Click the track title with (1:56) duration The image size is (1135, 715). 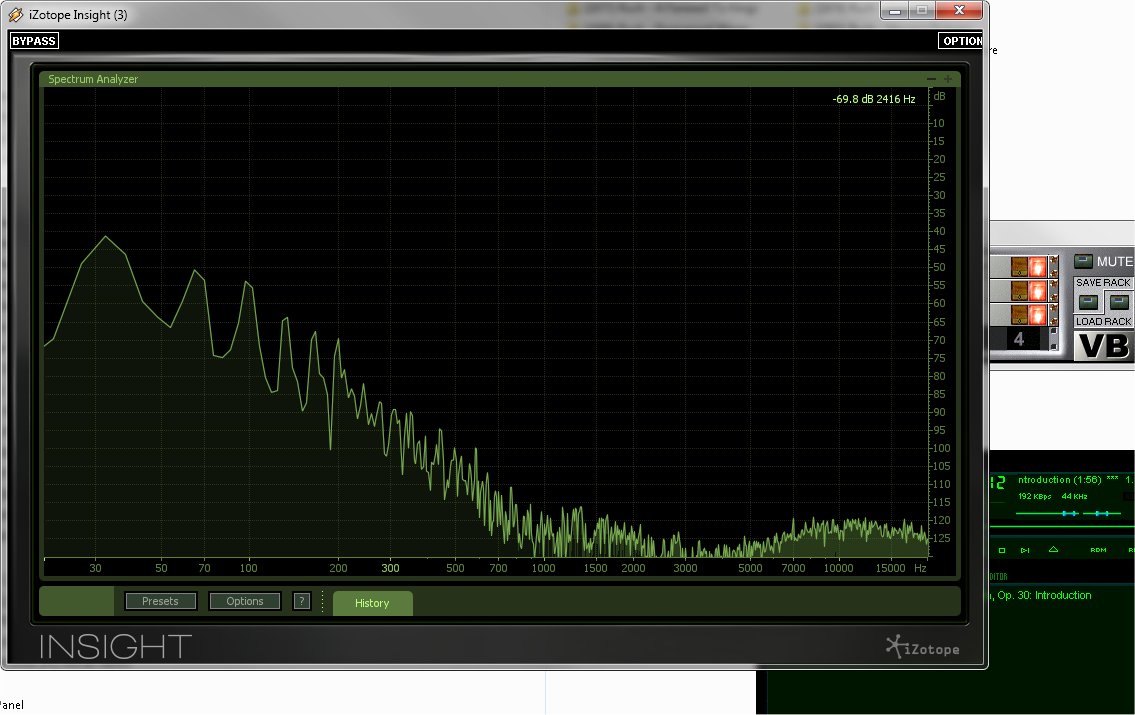click(x=1059, y=480)
